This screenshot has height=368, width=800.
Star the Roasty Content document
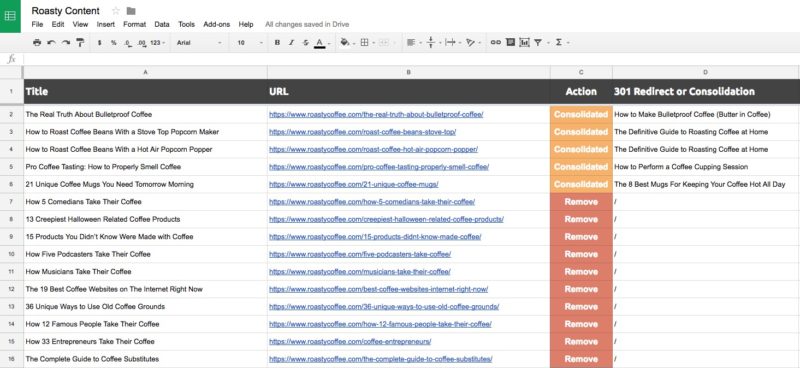click(116, 11)
